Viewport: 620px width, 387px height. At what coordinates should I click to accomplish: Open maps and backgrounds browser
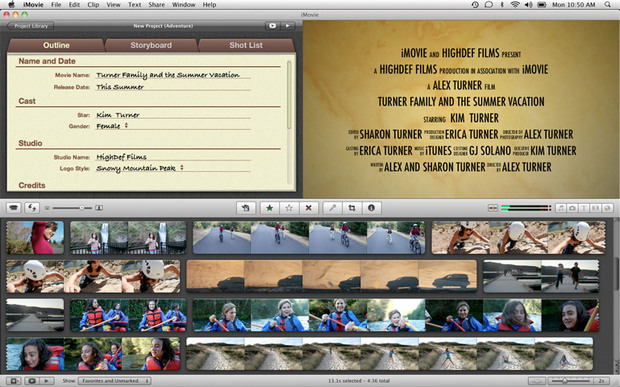607,208
